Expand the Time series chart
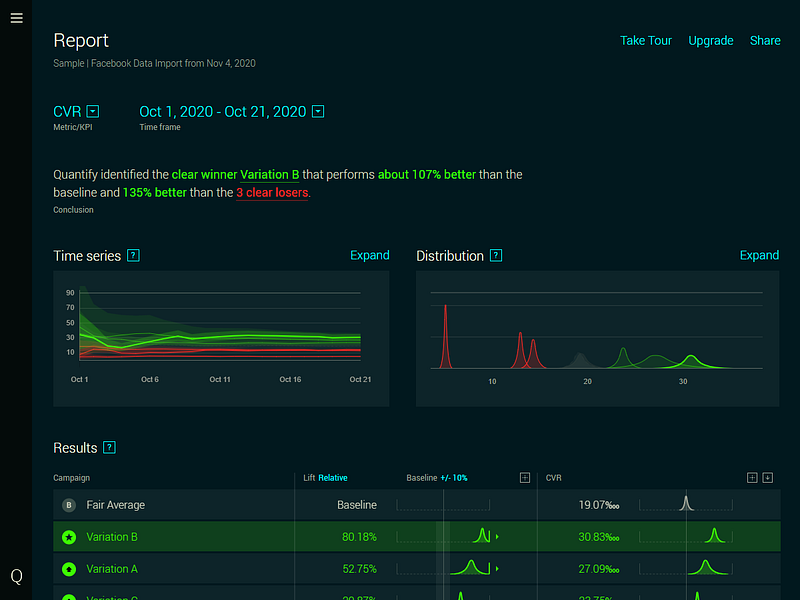The height and width of the screenshot is (600, 800). point(370,255)
